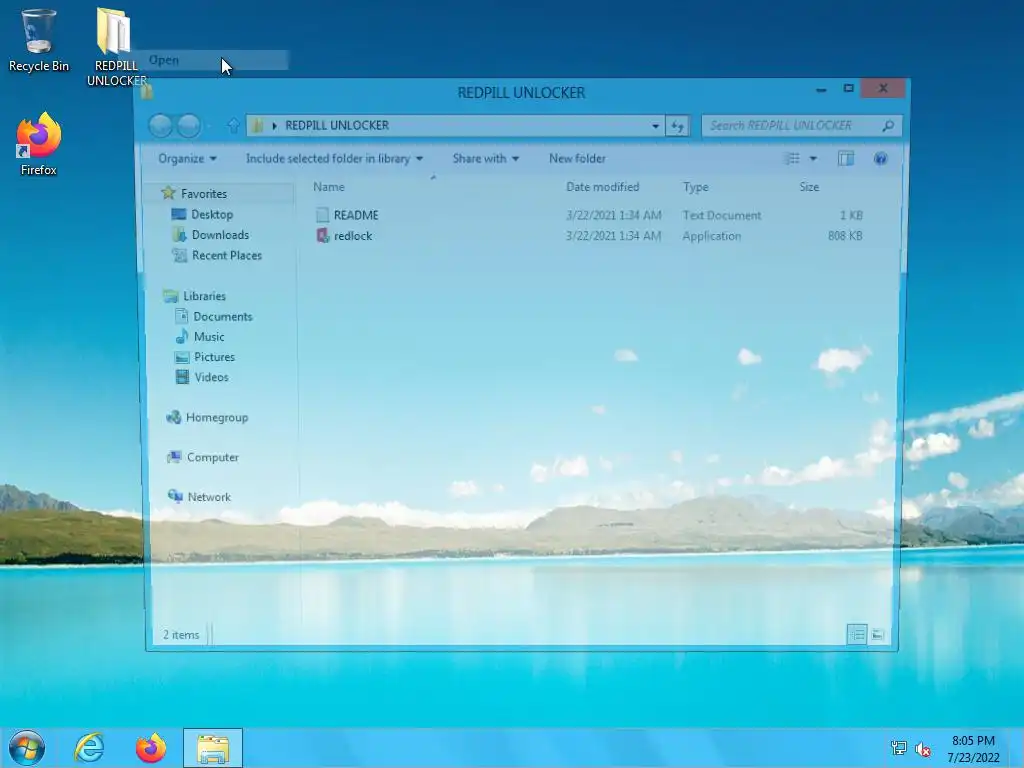
Task: Launch the Firefox desktop shortcut
Action: 39,144
